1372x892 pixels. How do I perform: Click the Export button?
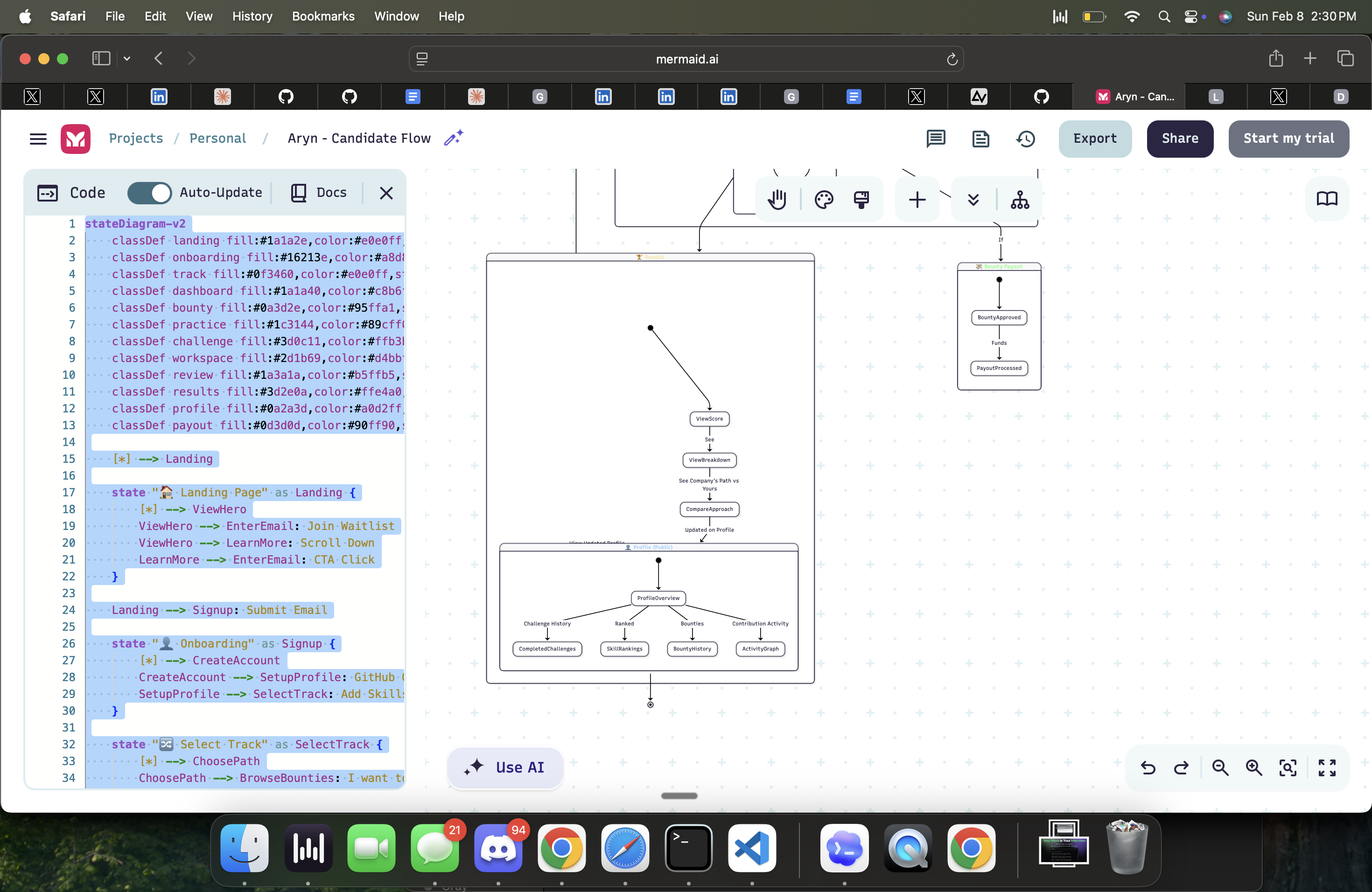1094,139
